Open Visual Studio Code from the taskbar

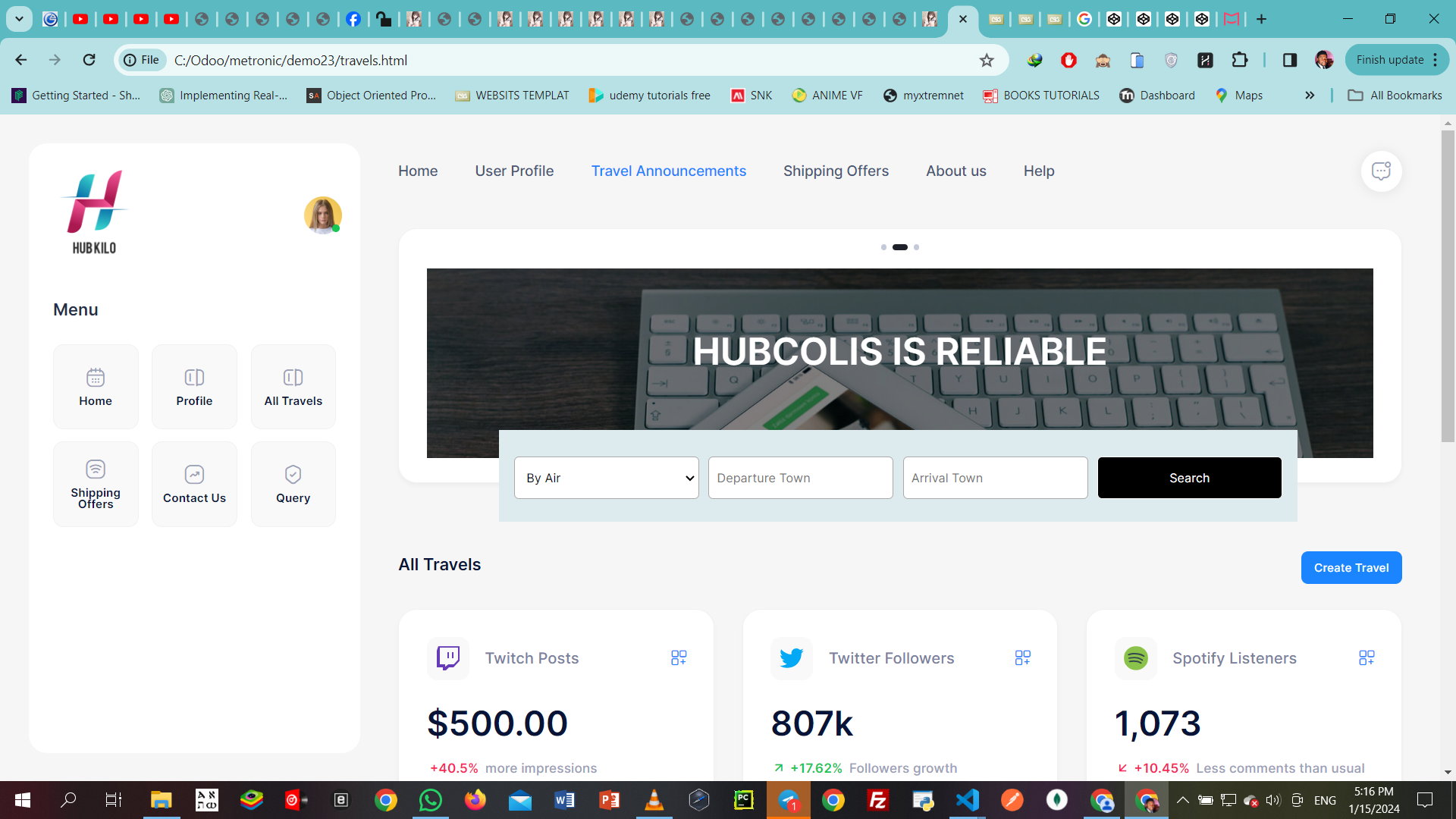pyautogui.click(x=968, y=800)
